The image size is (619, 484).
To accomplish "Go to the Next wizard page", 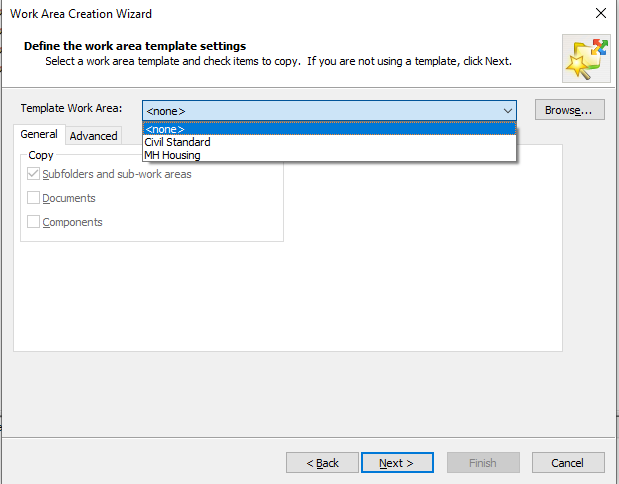I will click(397, 463).
